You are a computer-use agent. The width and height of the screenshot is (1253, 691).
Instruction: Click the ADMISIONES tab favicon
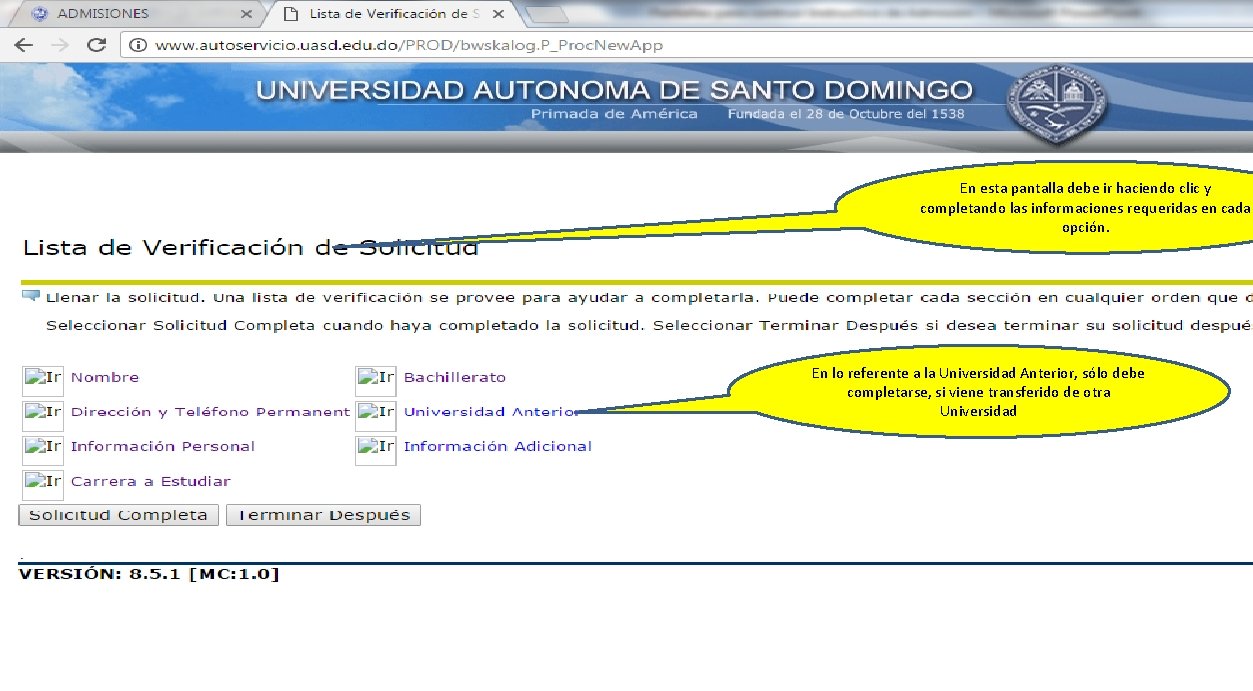coord(40,14)
